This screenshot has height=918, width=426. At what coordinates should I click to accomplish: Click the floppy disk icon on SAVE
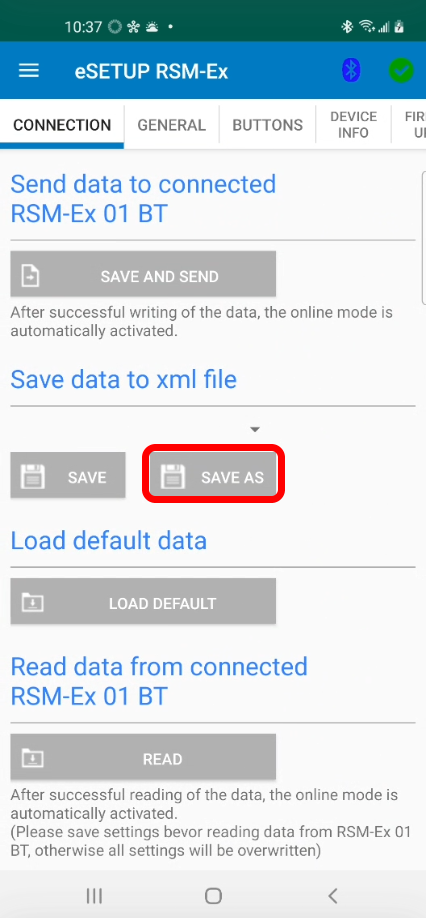click(x=33, y=477)
